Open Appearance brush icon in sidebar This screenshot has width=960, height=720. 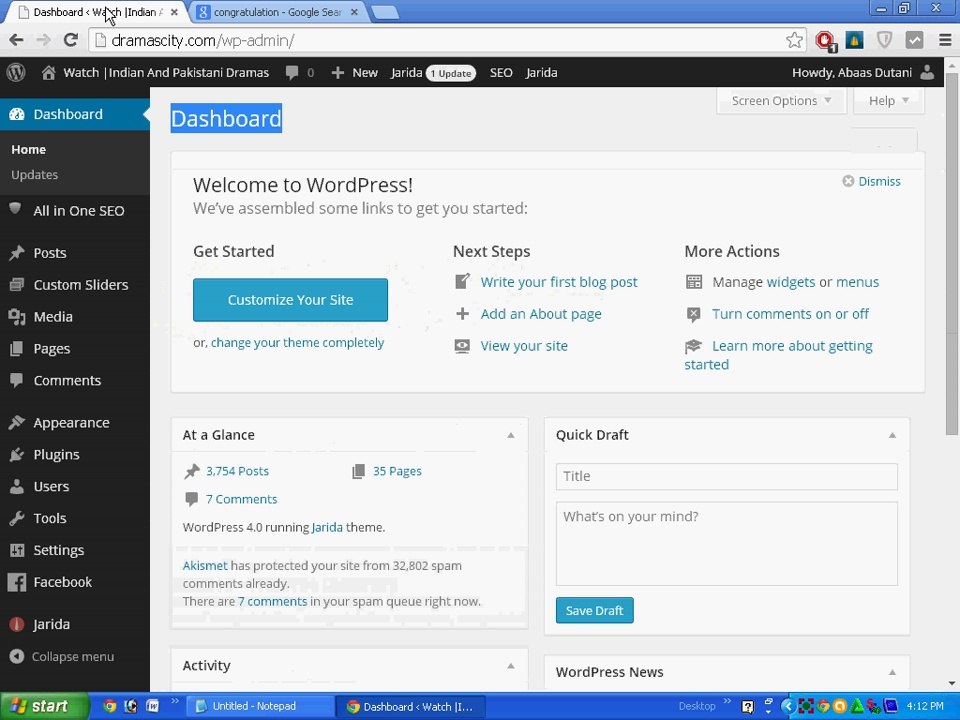[17, 422]
